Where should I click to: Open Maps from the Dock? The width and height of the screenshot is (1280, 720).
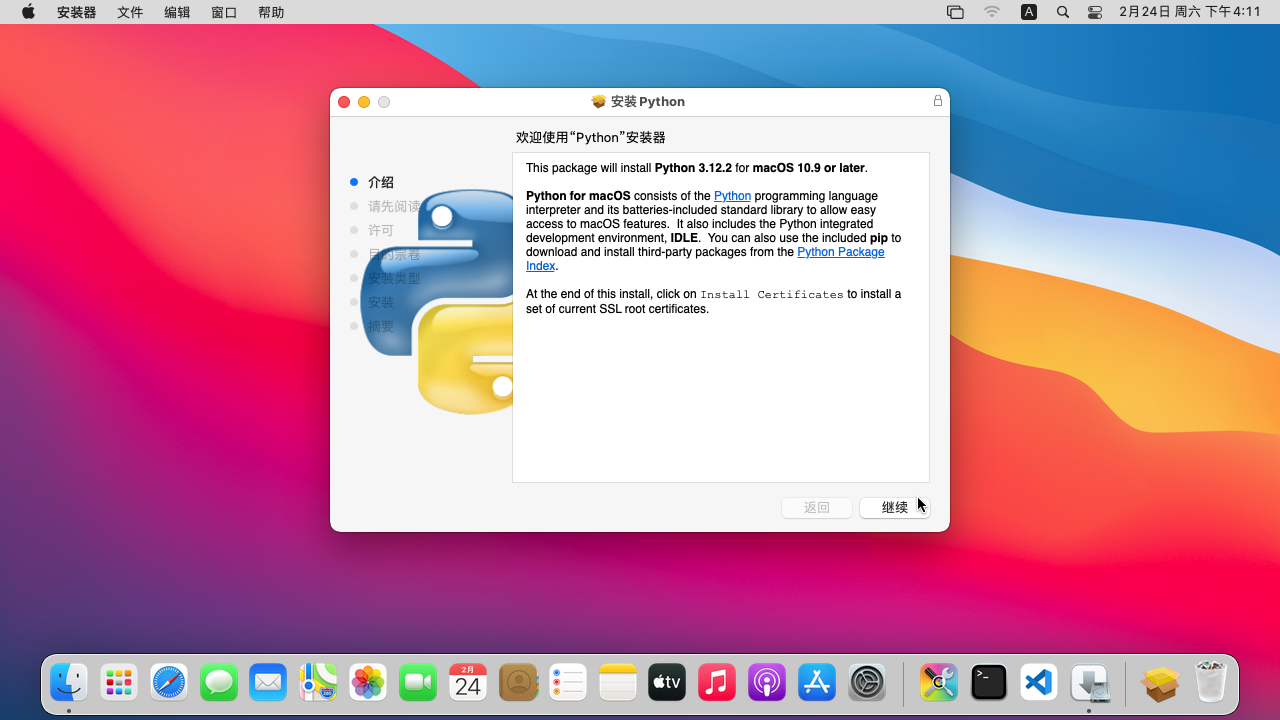coord(318,683)
